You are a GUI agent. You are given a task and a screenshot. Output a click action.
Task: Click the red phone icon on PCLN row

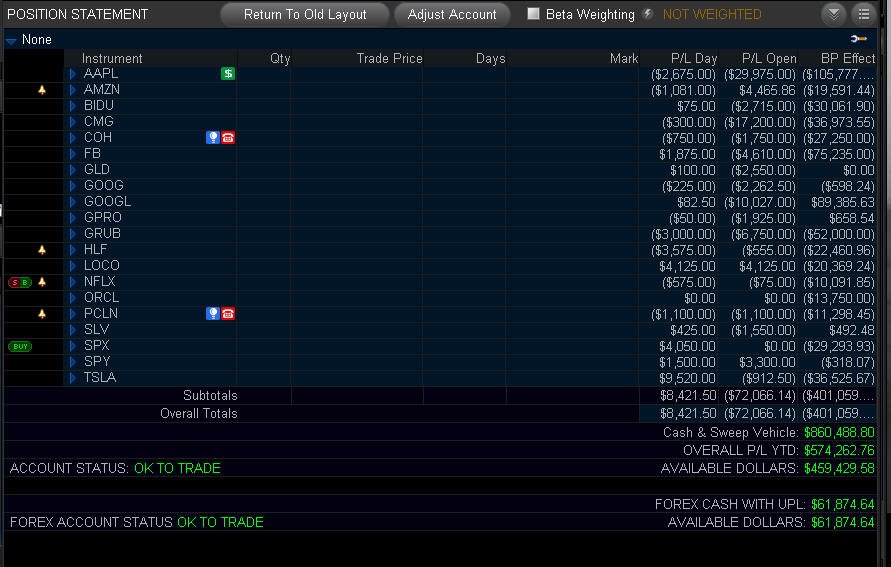228,314
